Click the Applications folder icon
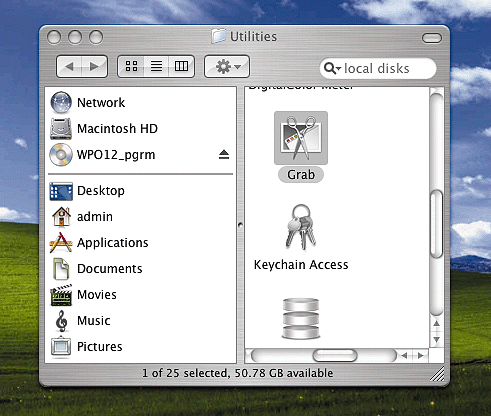The width and height of the screenshot is (491, 416). [x=61, y=242]
